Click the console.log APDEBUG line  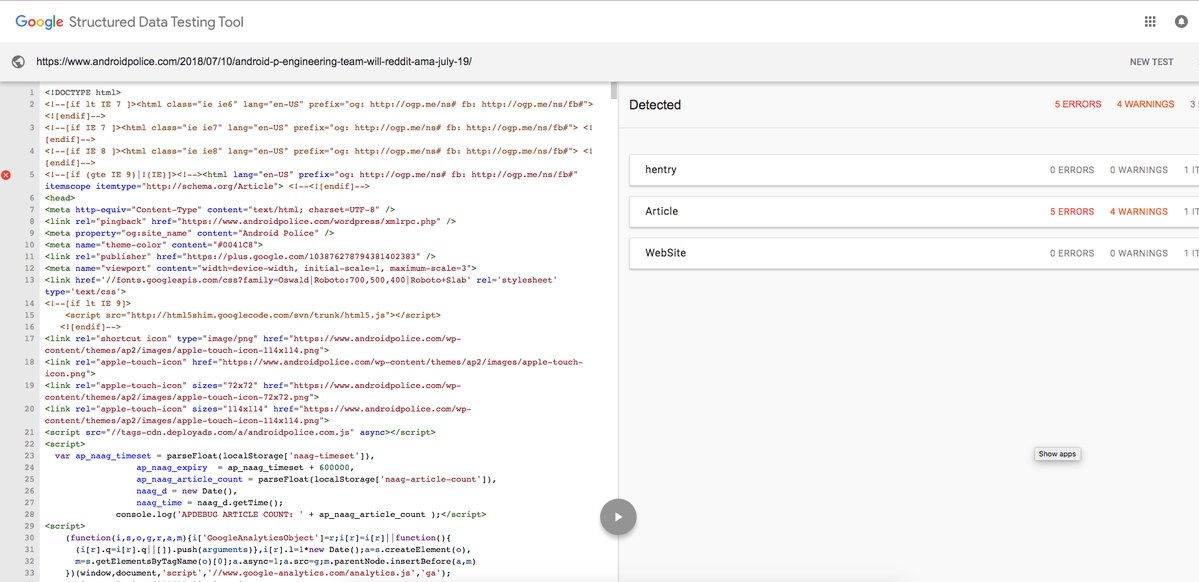click(301, 515)
